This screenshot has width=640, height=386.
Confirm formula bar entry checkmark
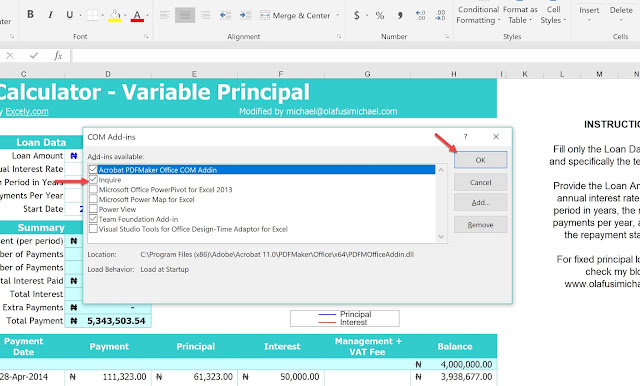click(34, 55)
